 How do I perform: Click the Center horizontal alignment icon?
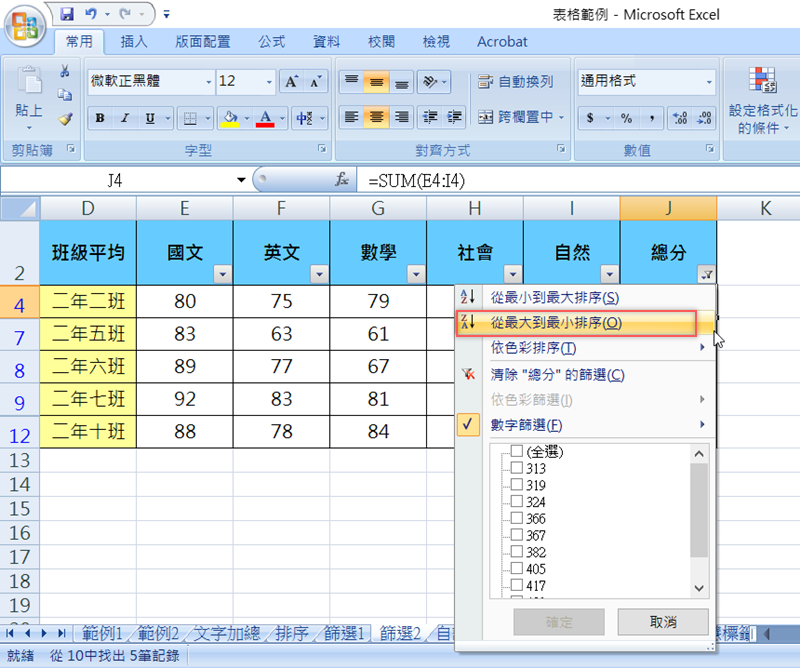click(376, 118)
